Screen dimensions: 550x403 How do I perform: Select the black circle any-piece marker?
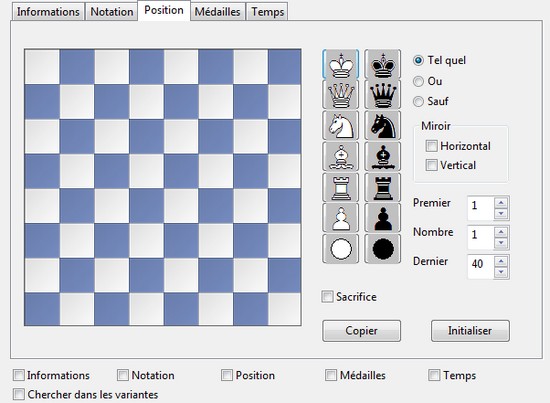coord(382,249)
